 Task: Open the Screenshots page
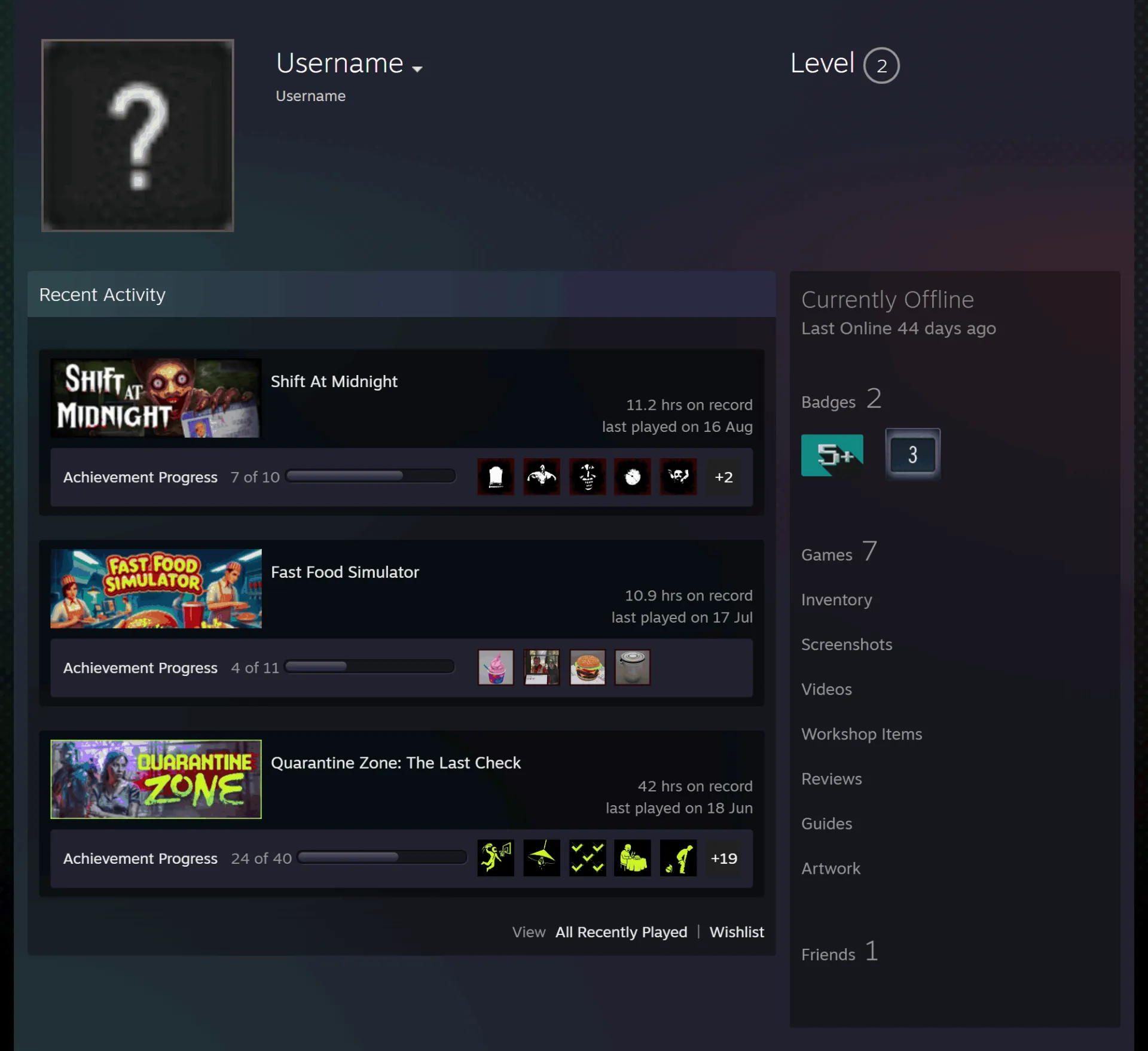pos(847,644)
